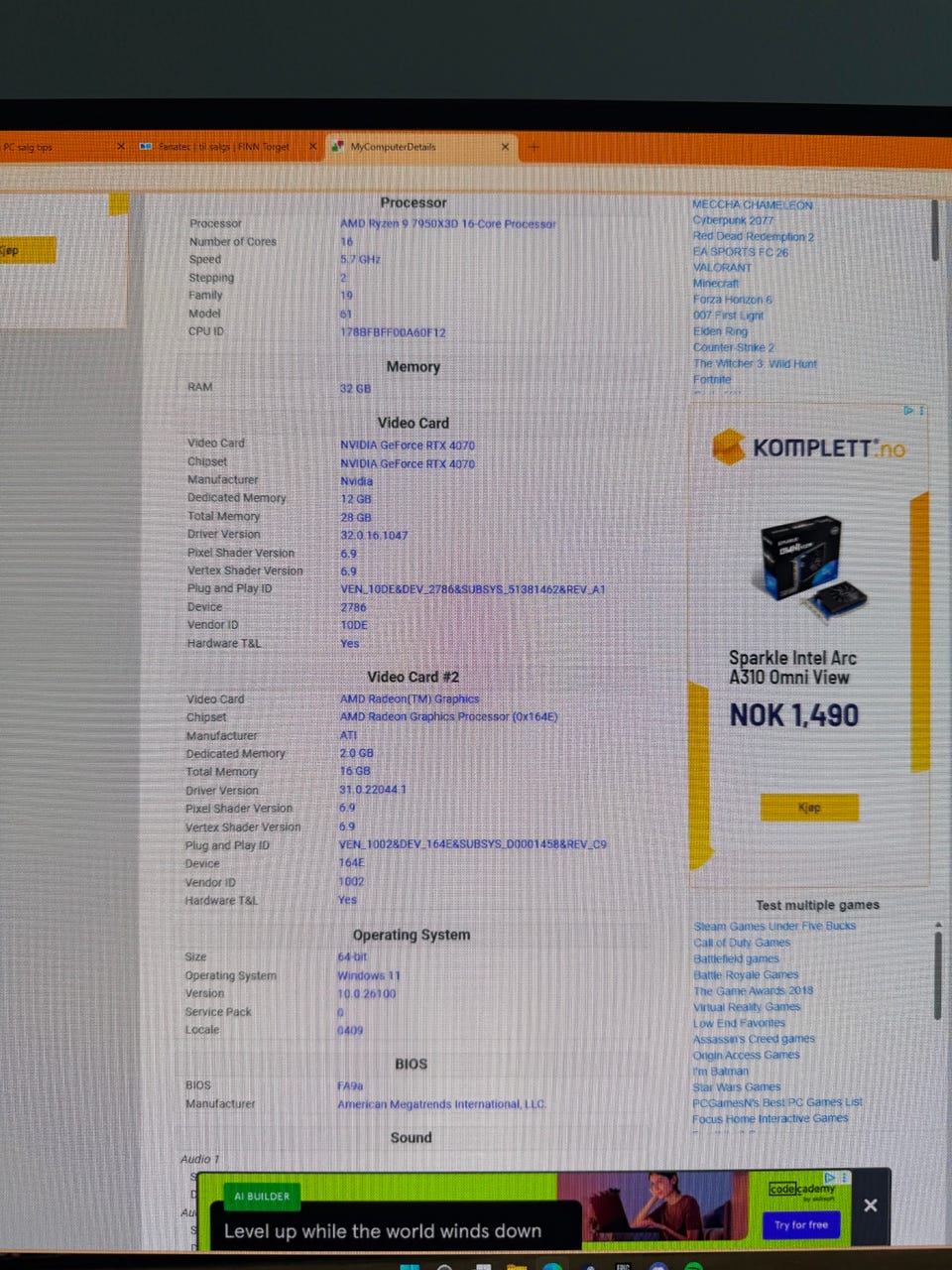Open the Fortnite link
Screen dimensions: 952x1270
point(712,379)
